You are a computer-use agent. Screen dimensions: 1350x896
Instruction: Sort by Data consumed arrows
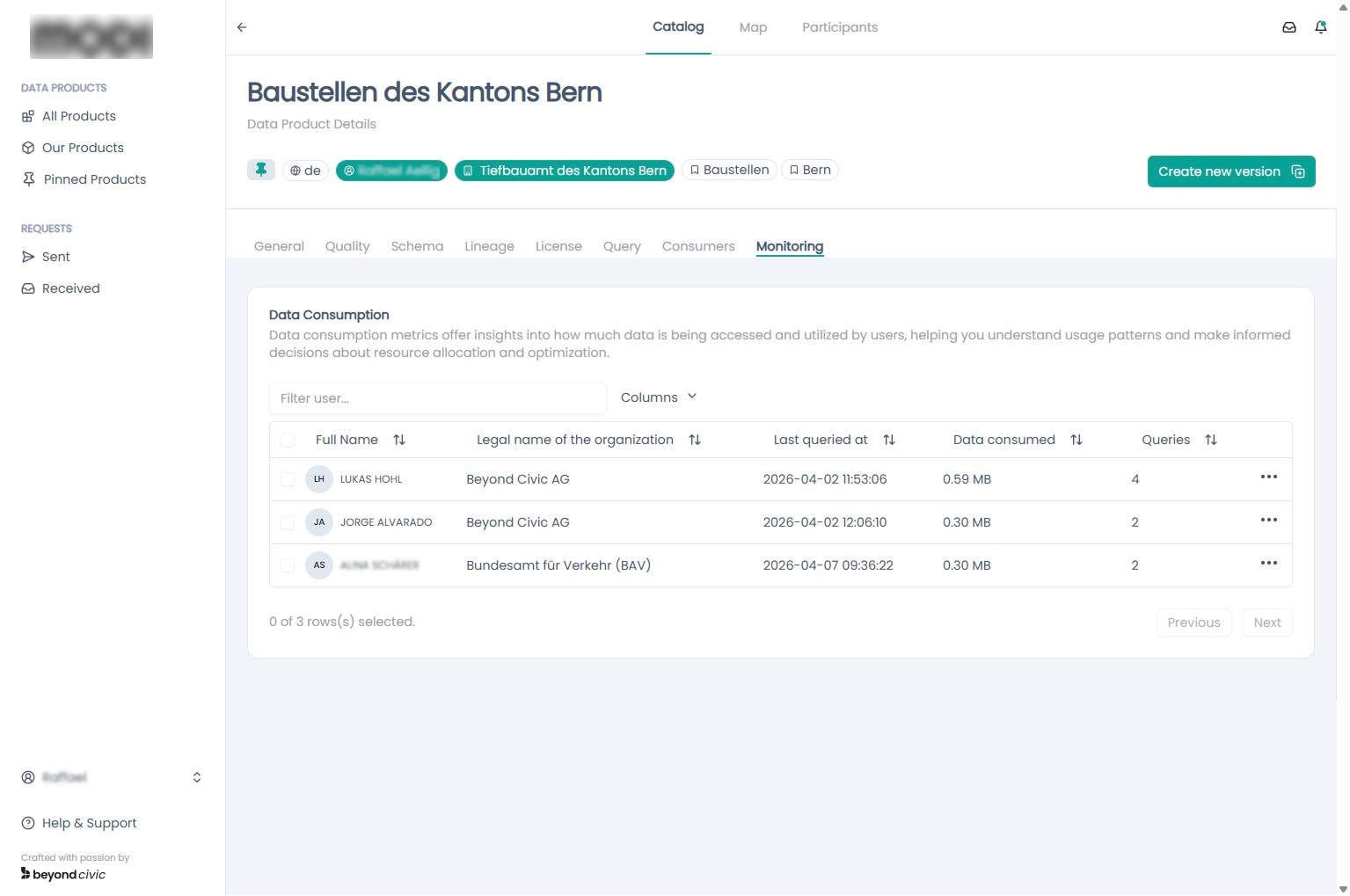pyautogui.click(x=1076, y=440)
